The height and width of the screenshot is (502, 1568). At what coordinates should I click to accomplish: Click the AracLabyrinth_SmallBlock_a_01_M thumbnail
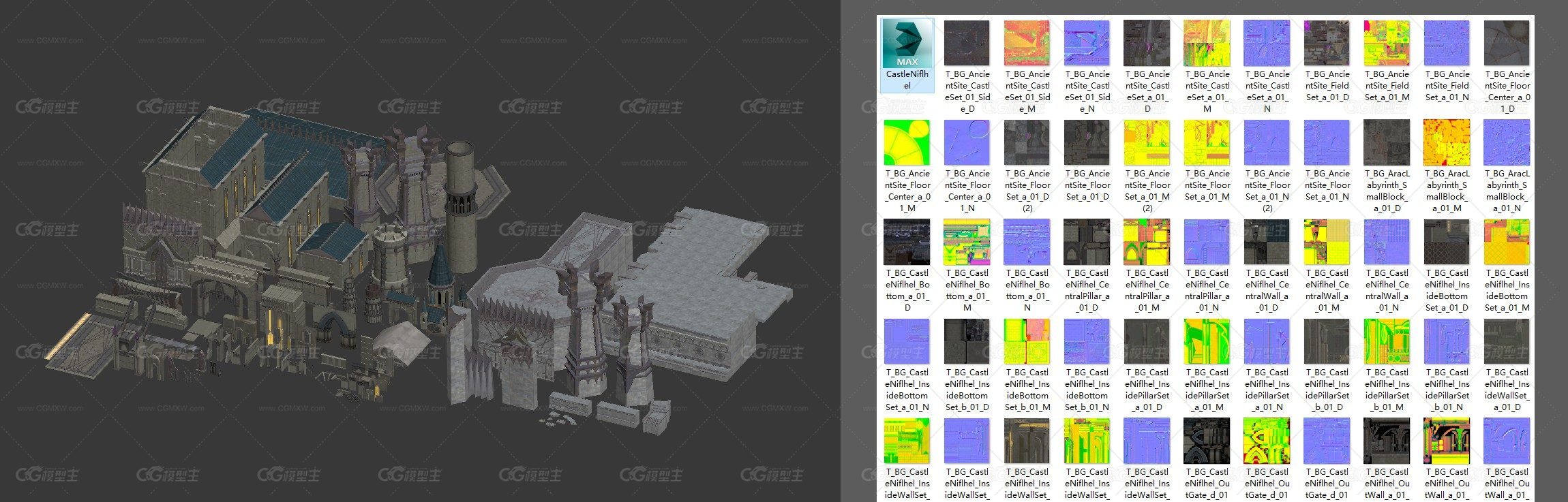tap(1447, 143)
